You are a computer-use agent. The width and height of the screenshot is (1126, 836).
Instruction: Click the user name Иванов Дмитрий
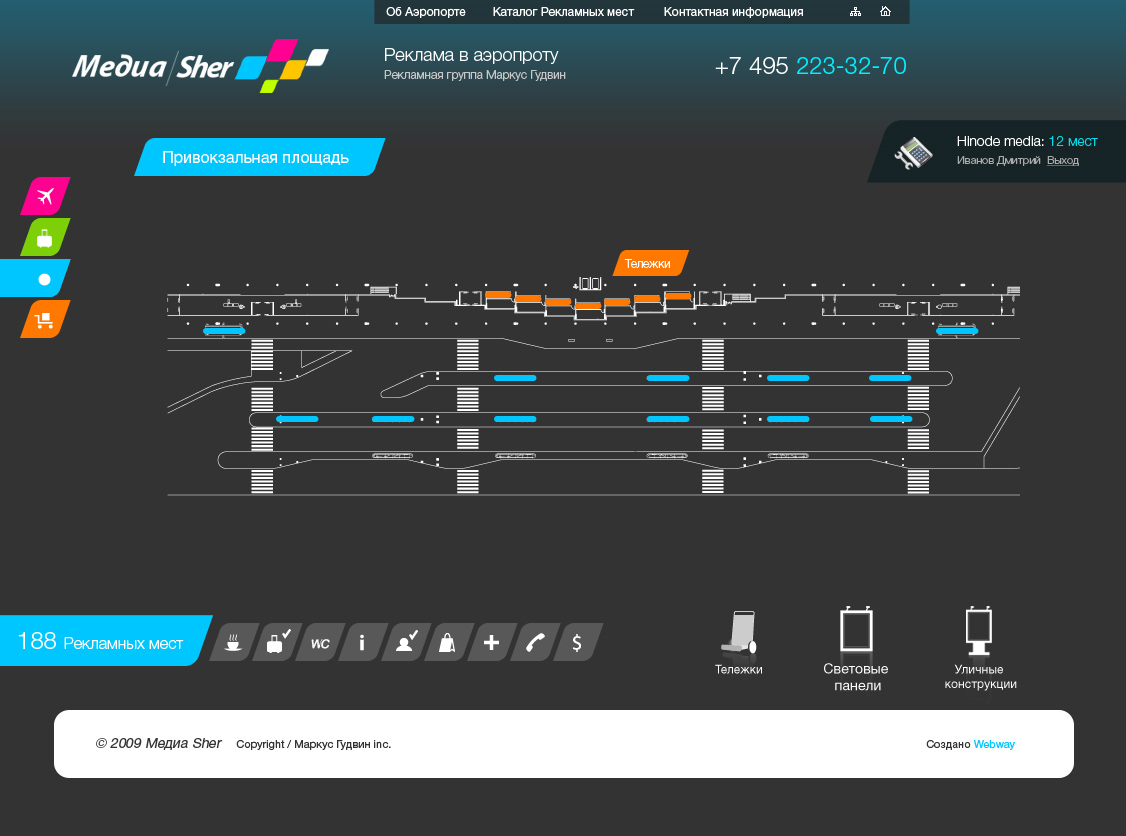pyautogui.click(x=998, y=160)
